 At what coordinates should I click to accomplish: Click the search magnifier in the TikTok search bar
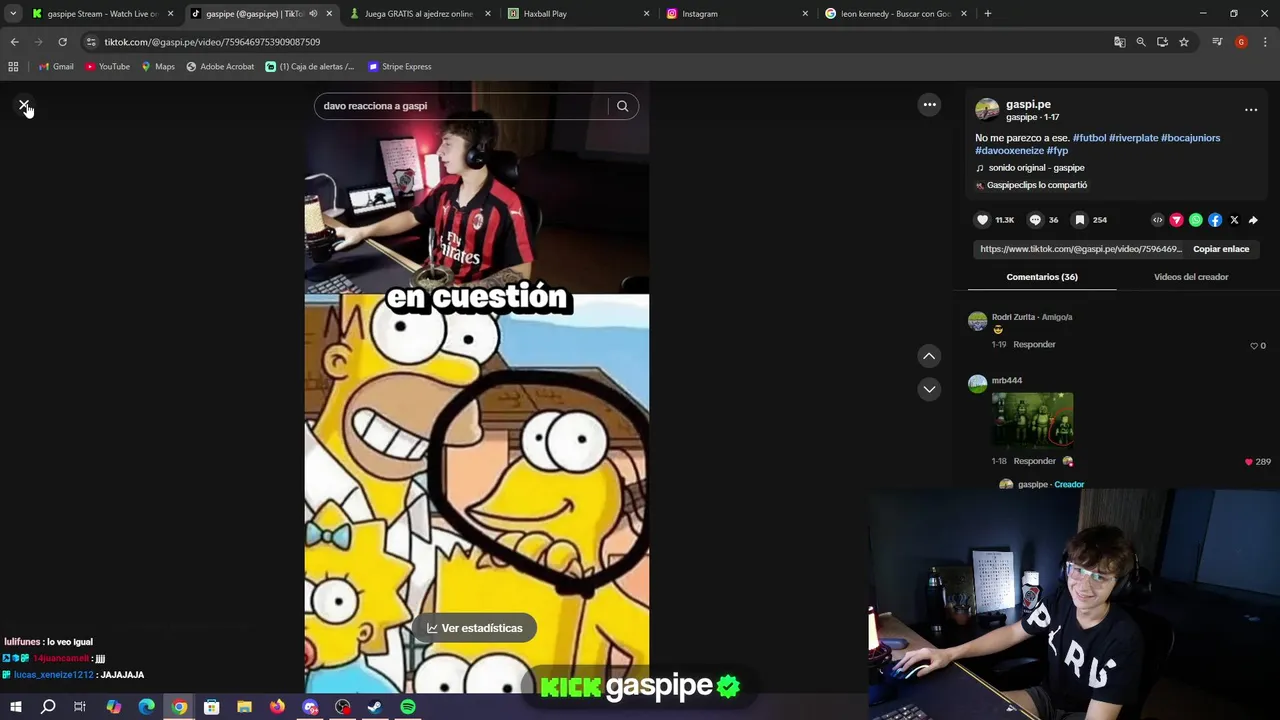[622, 106]
